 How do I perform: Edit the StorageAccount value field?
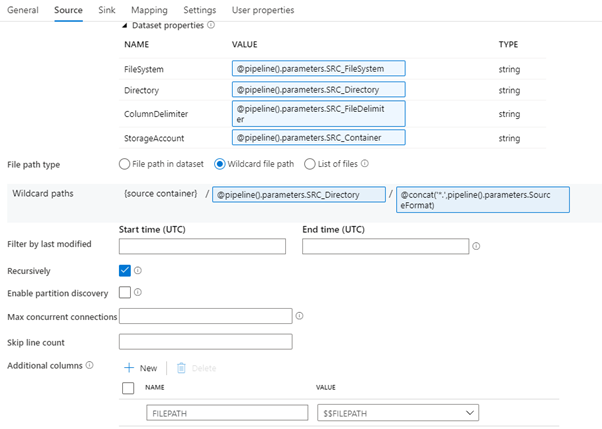[x=319, y=138]
